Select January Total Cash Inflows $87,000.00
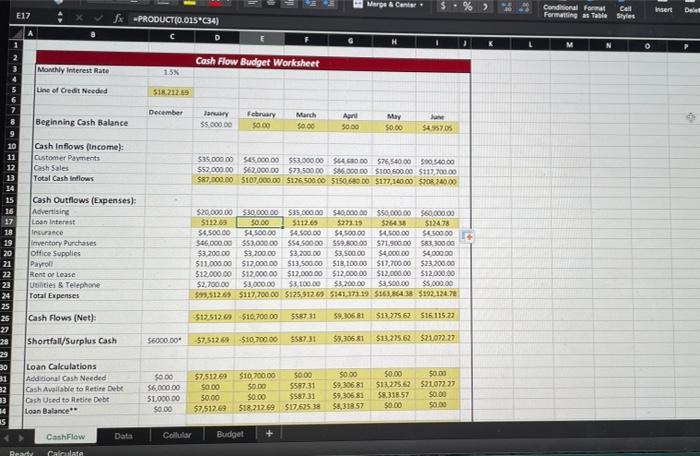Screen dimensions: 700x456 [215, 180]
